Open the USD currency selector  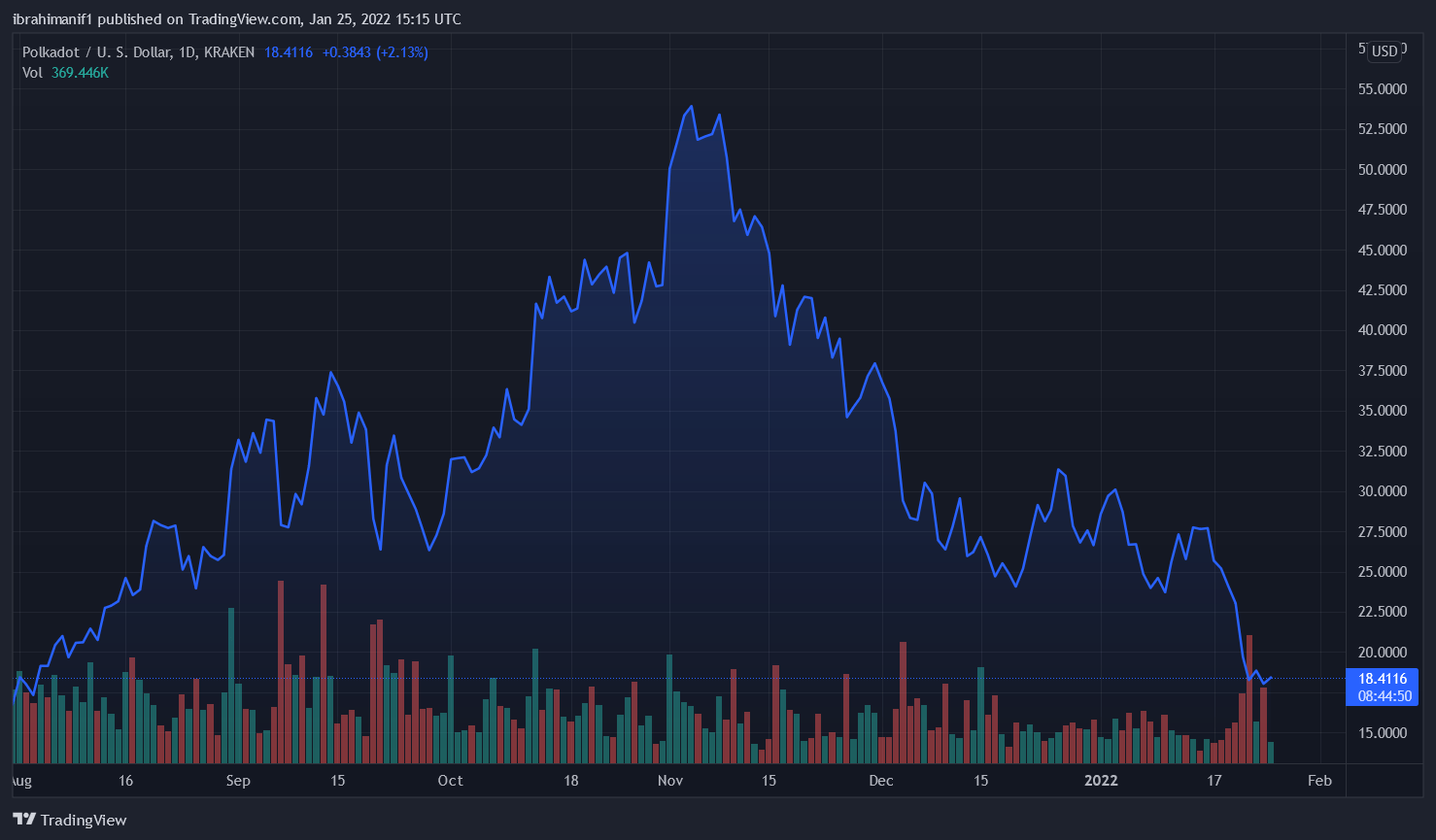(1385, 51)
